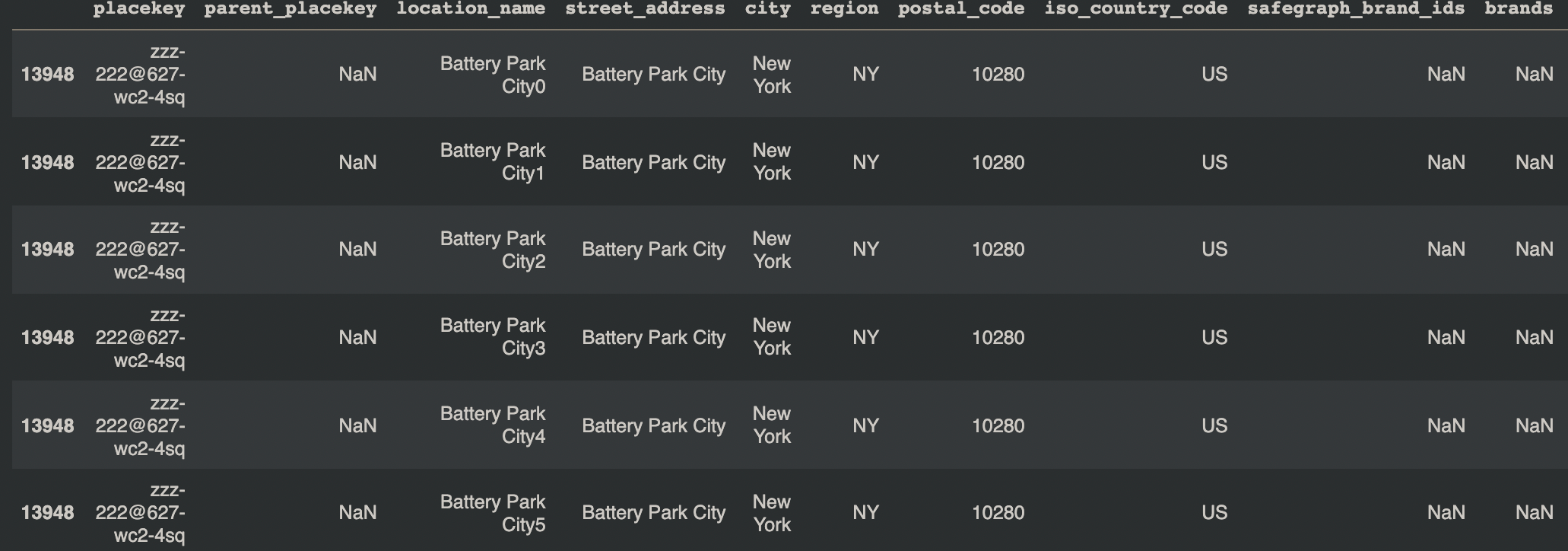1568x551 pixels.
Task: Click country code US in the Battery Park City4 row
Action: (1214, 425)
